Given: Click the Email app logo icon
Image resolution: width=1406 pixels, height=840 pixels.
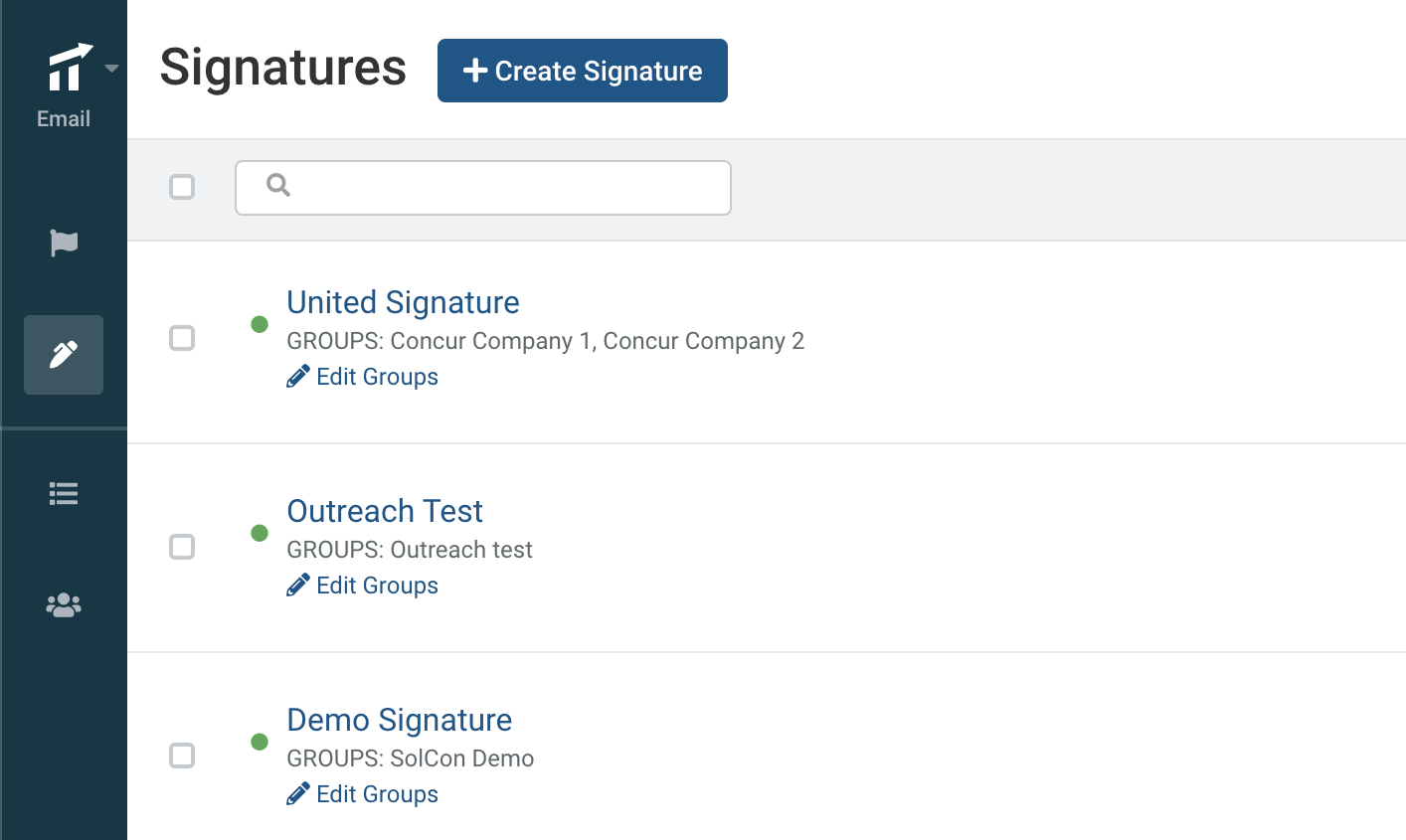Looking at the screenshot, I should click(70, 68).
